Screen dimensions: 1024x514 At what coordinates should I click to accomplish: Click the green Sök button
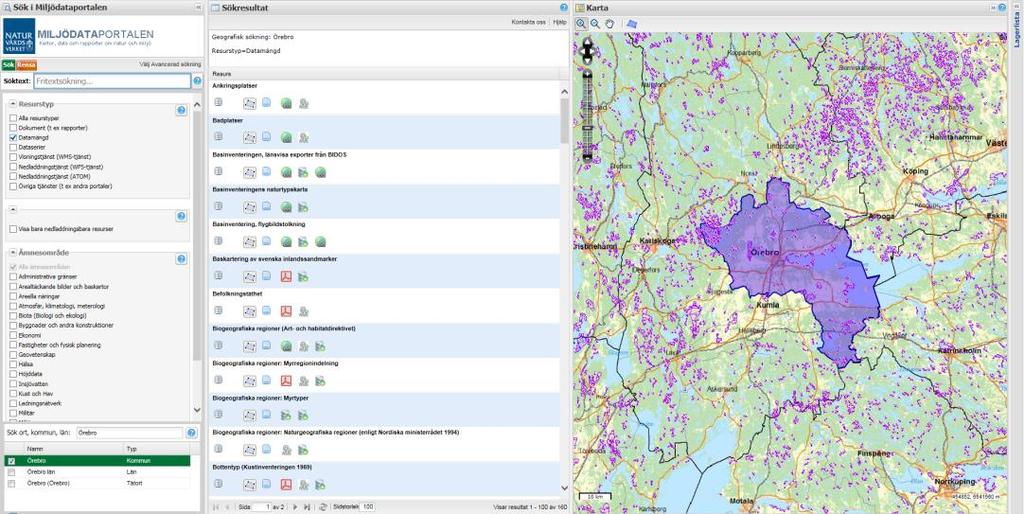click(x=9, y=65)
